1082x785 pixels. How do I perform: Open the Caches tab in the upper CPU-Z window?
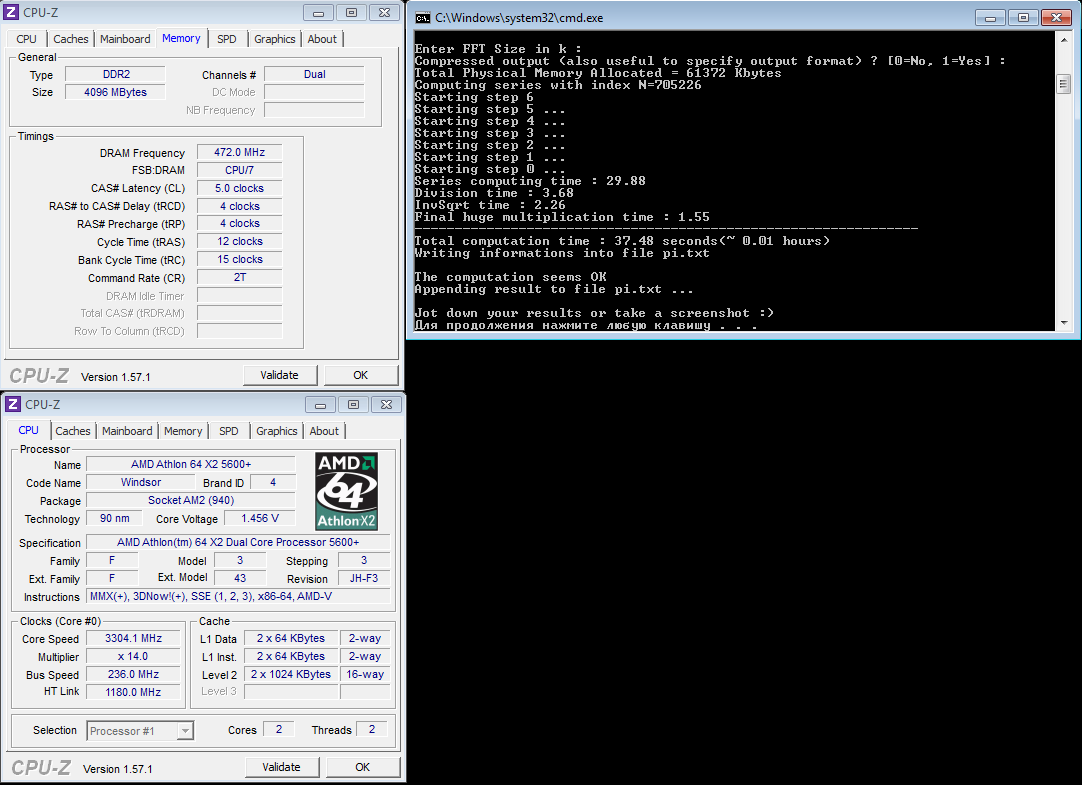click(x=70, y=39)
